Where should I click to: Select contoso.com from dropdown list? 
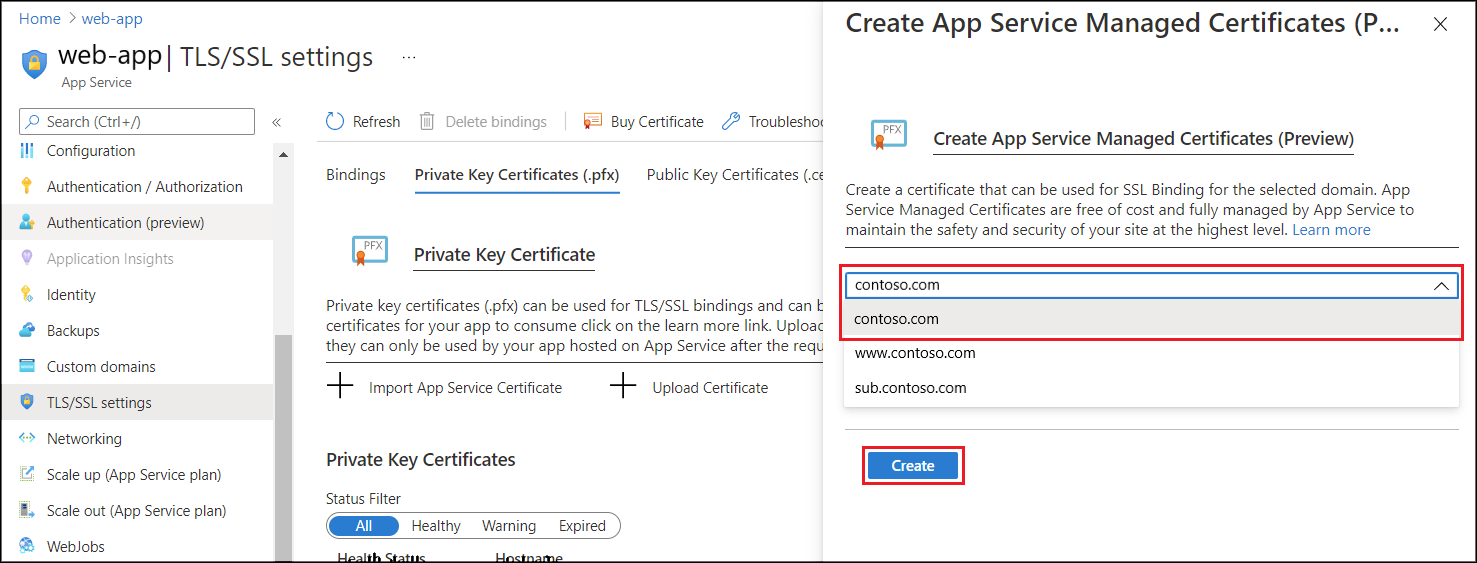pyautogui.click(x=1151, y=319)
